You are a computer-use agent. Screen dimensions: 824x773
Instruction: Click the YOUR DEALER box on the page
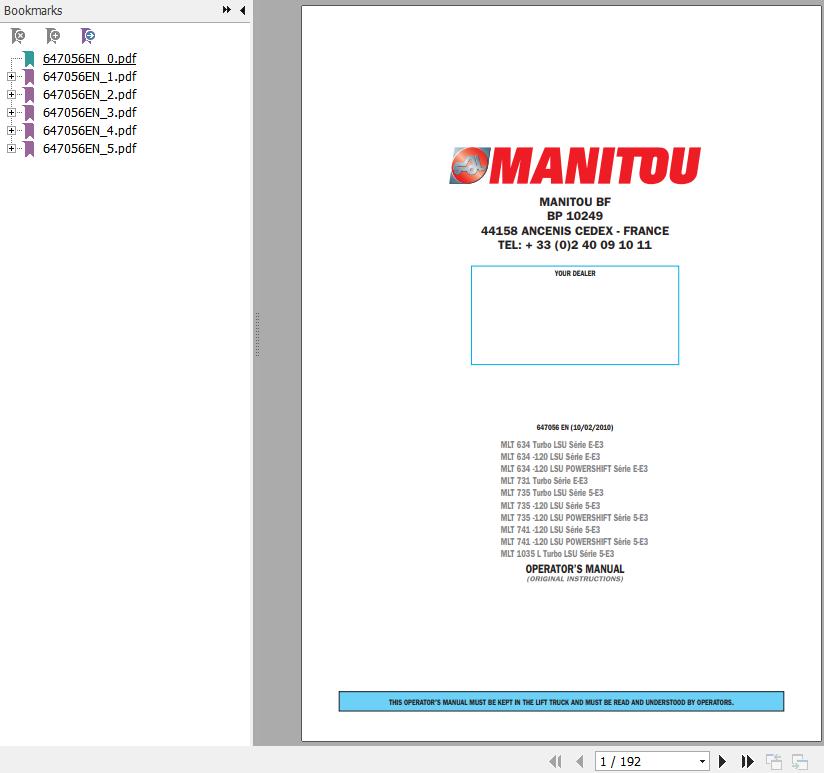coord(575,315)
